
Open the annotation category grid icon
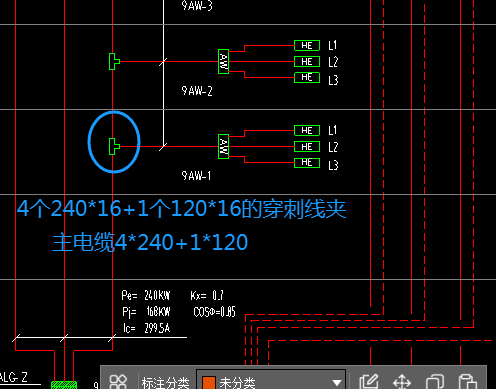[118, 382]
